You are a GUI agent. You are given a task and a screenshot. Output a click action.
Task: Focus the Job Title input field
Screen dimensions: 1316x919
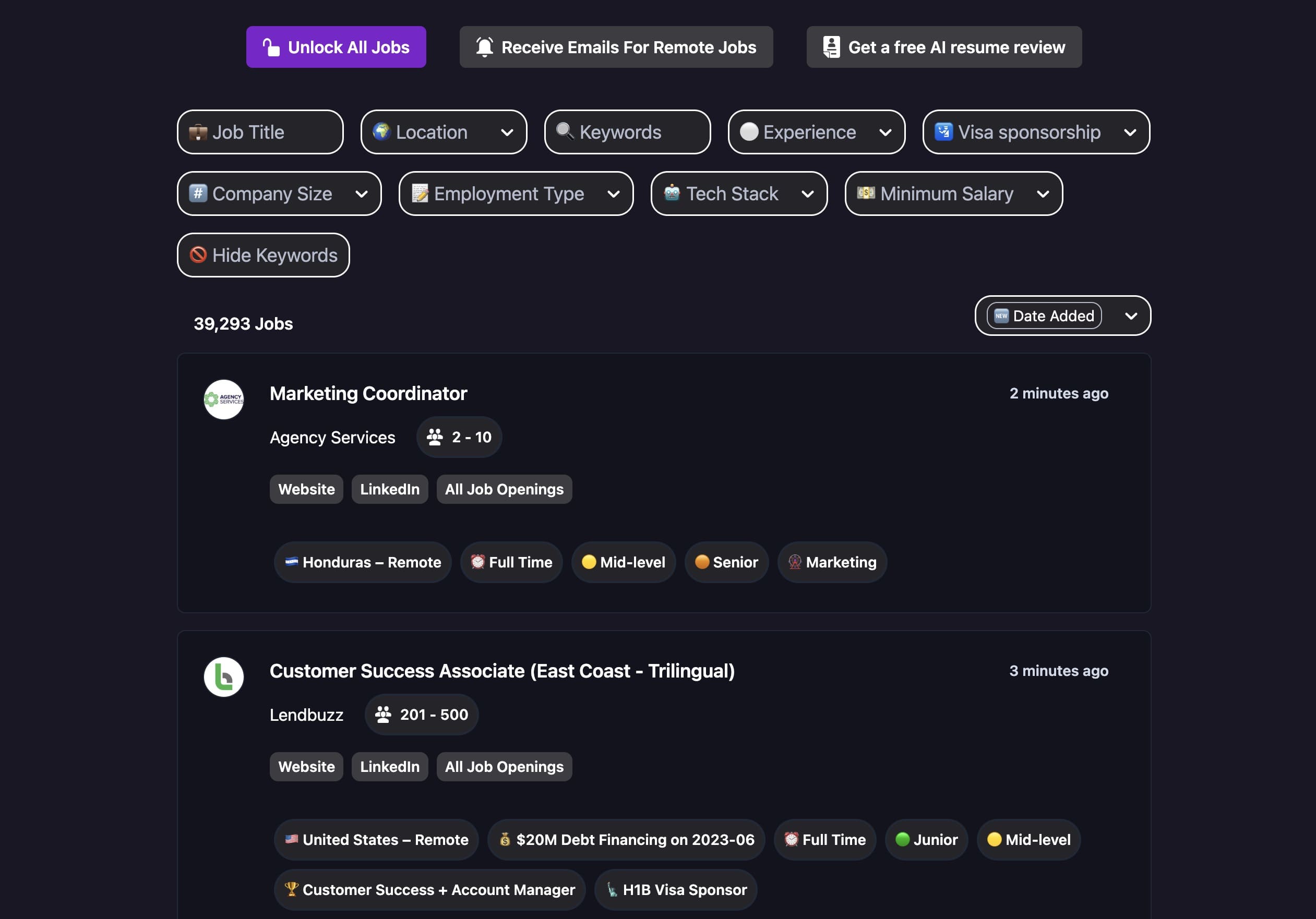(260, 132)
